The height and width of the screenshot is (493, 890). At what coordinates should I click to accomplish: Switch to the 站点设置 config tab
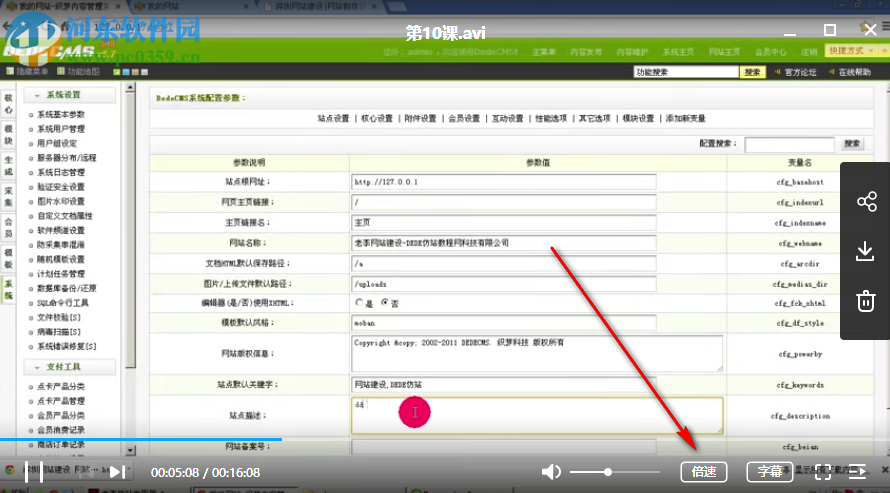click(333, 118)
